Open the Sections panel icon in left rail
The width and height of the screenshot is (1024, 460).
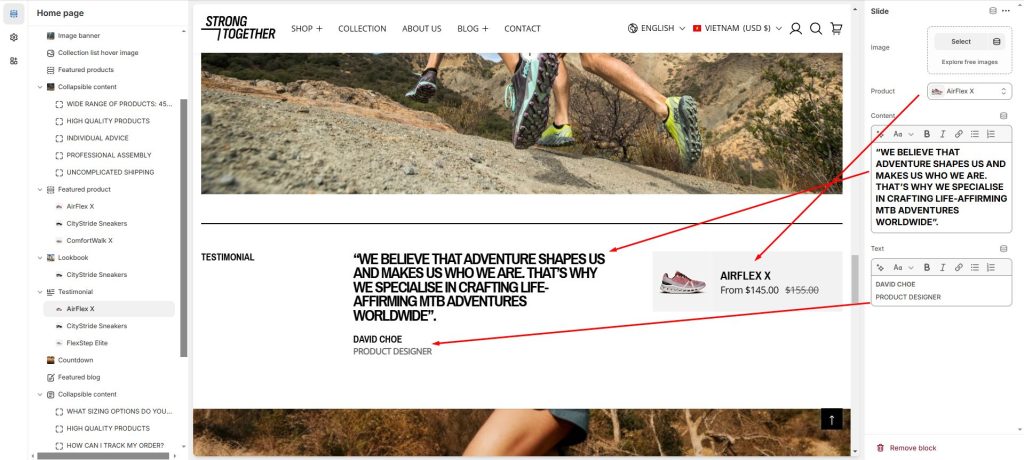[x=14, y=14]
